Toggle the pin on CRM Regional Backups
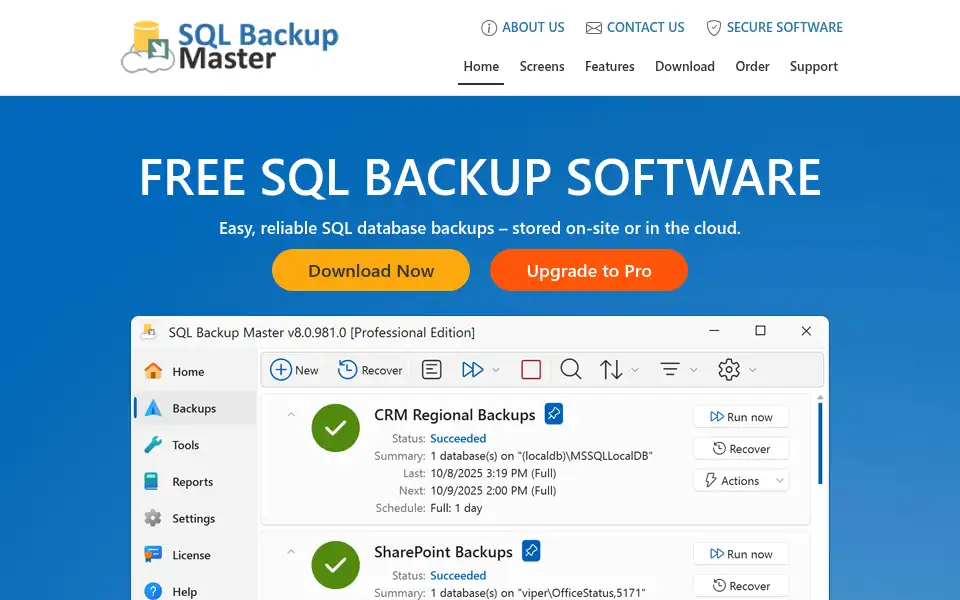Image resolution: width=960 pixels, height=600 pixels. click(x=553, y=414)
